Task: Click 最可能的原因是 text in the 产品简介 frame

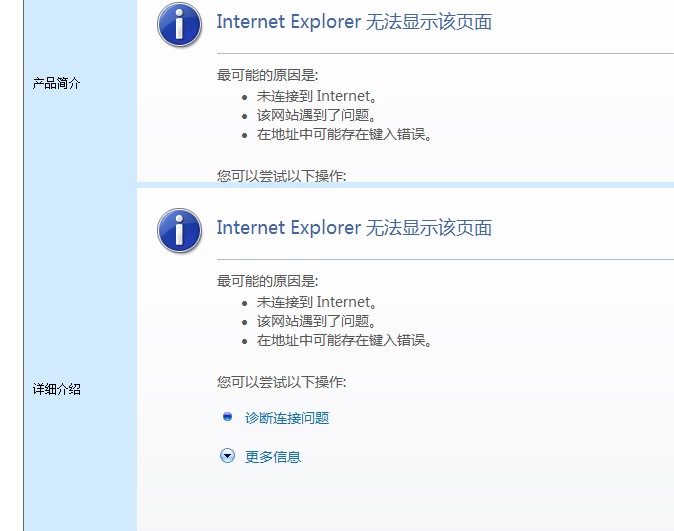Action: point(267,76)
